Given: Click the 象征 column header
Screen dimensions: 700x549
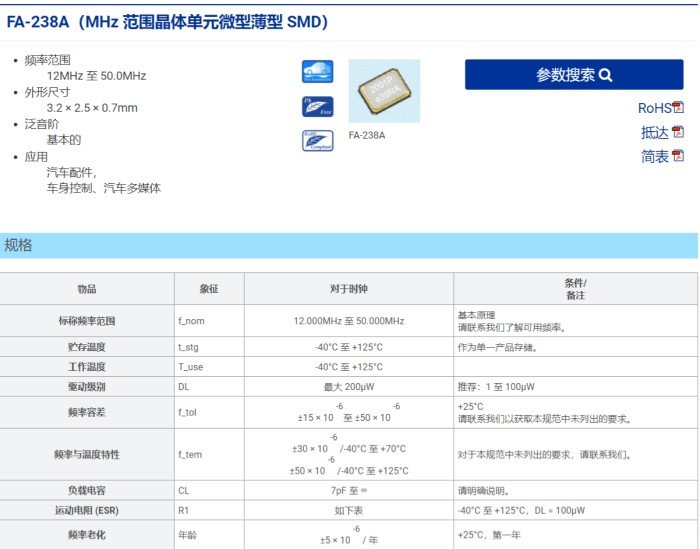Looking at the screenshot, I should [209, 289].
